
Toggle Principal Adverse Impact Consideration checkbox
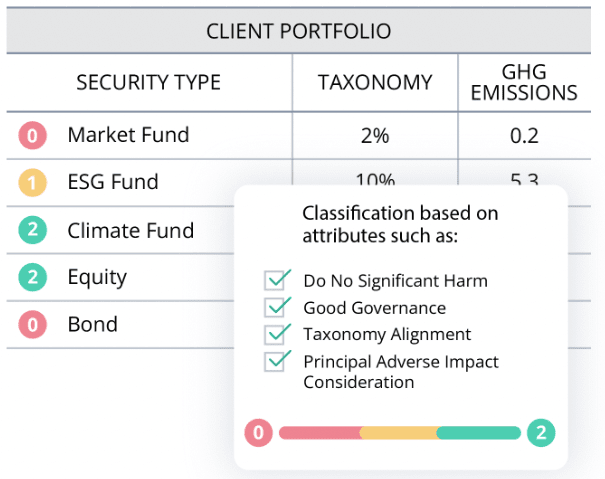277,361
